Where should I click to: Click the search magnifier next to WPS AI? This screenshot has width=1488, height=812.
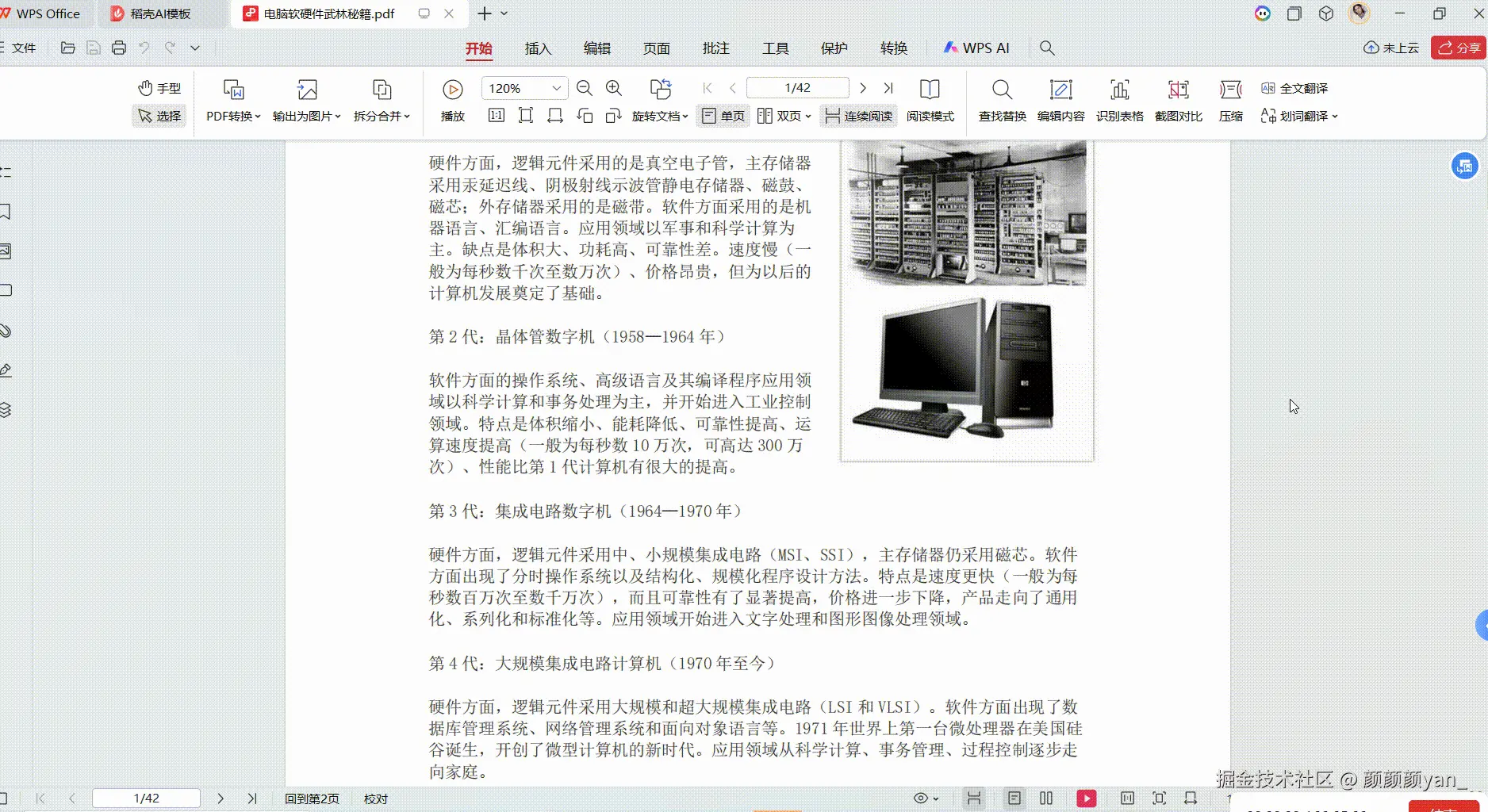tap(1047, 48)
